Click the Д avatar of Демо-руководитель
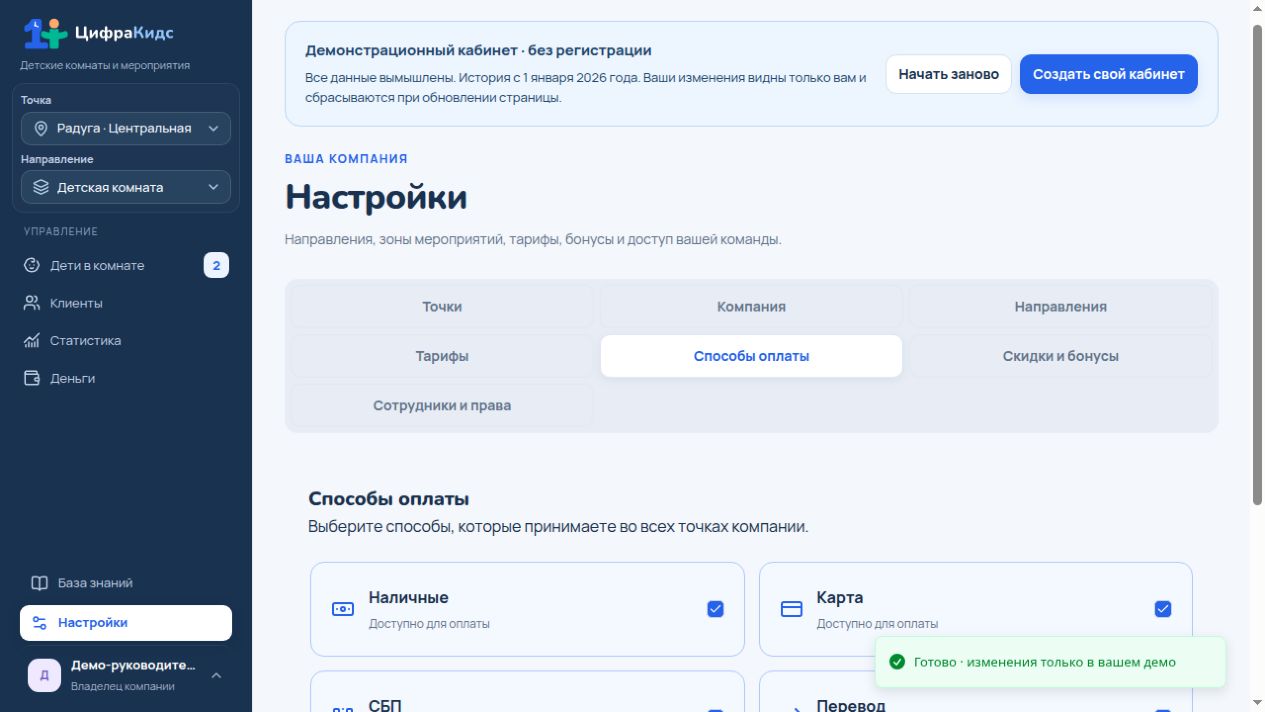This screenshot has height=712, width=1265. [x=44, y=675]
